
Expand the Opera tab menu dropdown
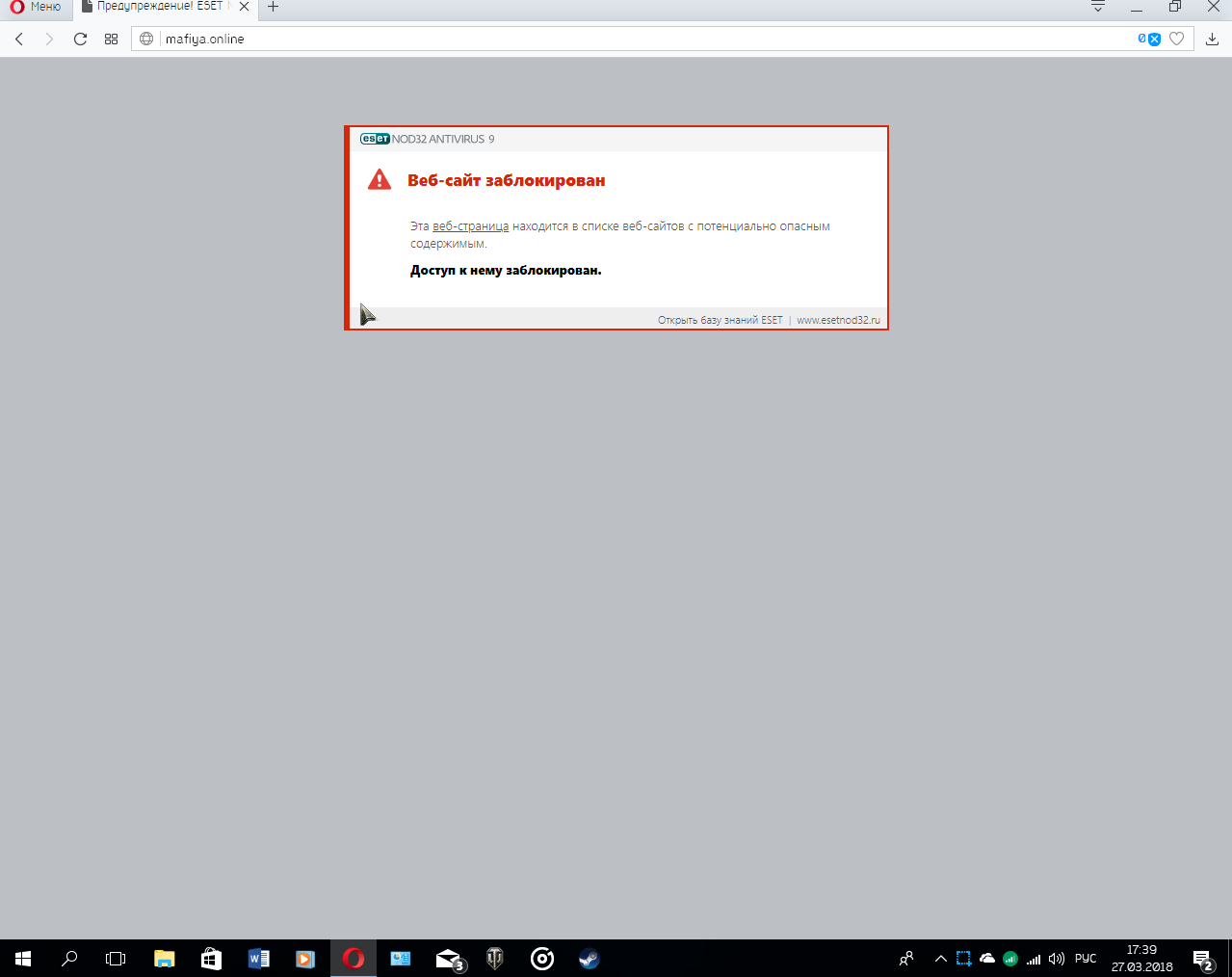click(1097, 7)
